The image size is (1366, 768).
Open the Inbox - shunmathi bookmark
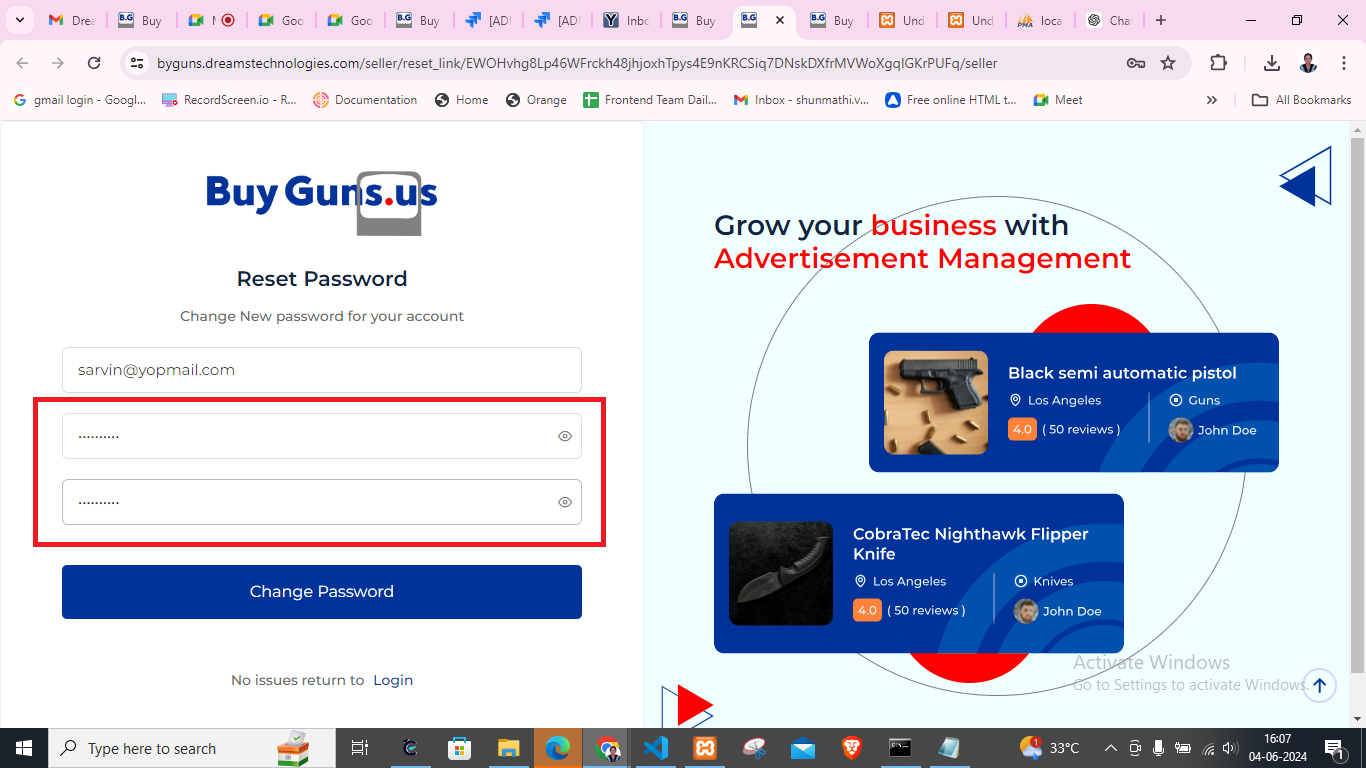(801, 100)
